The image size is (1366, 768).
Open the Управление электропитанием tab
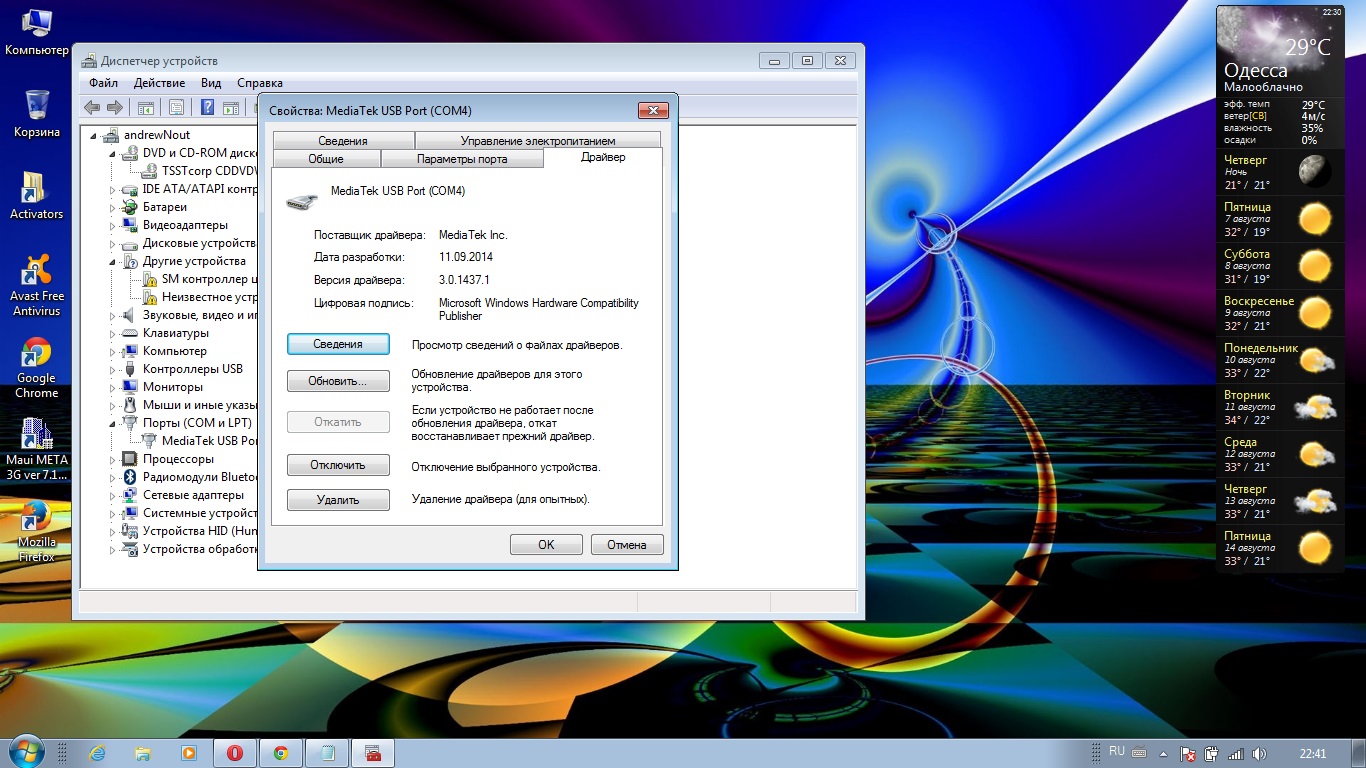pos(537,141)
